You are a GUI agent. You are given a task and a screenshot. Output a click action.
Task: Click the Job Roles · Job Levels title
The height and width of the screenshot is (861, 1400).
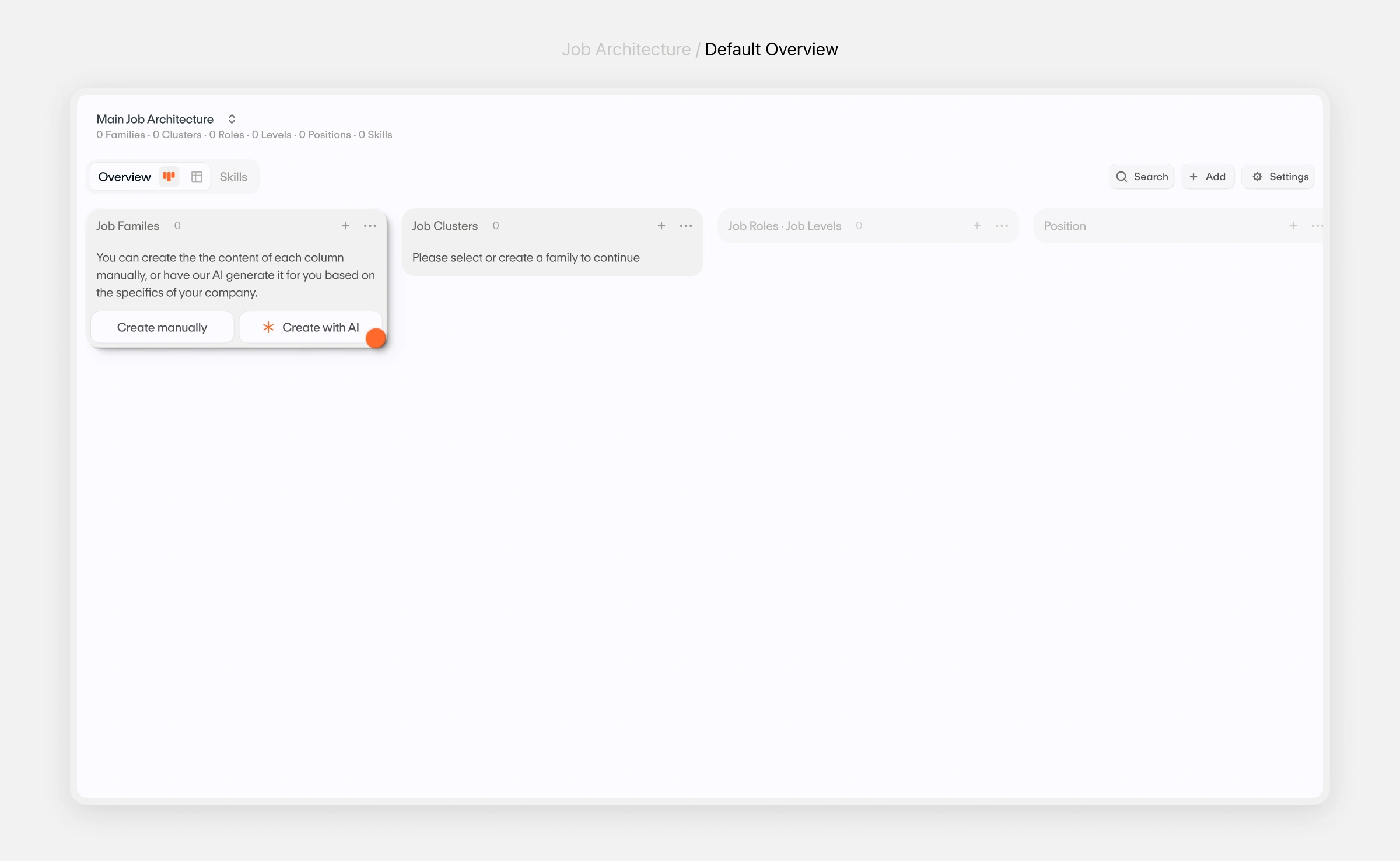(784, 226)
